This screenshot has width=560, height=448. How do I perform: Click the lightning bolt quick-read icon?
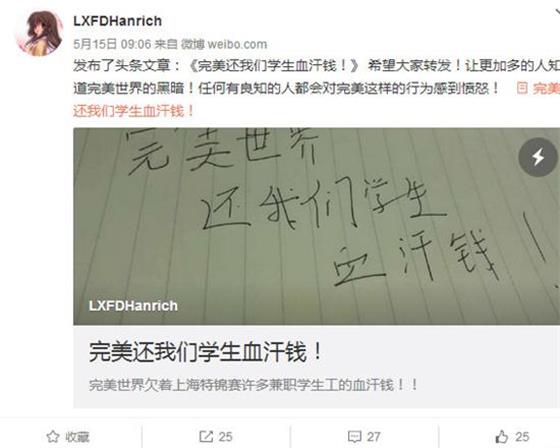coord(538,157)
